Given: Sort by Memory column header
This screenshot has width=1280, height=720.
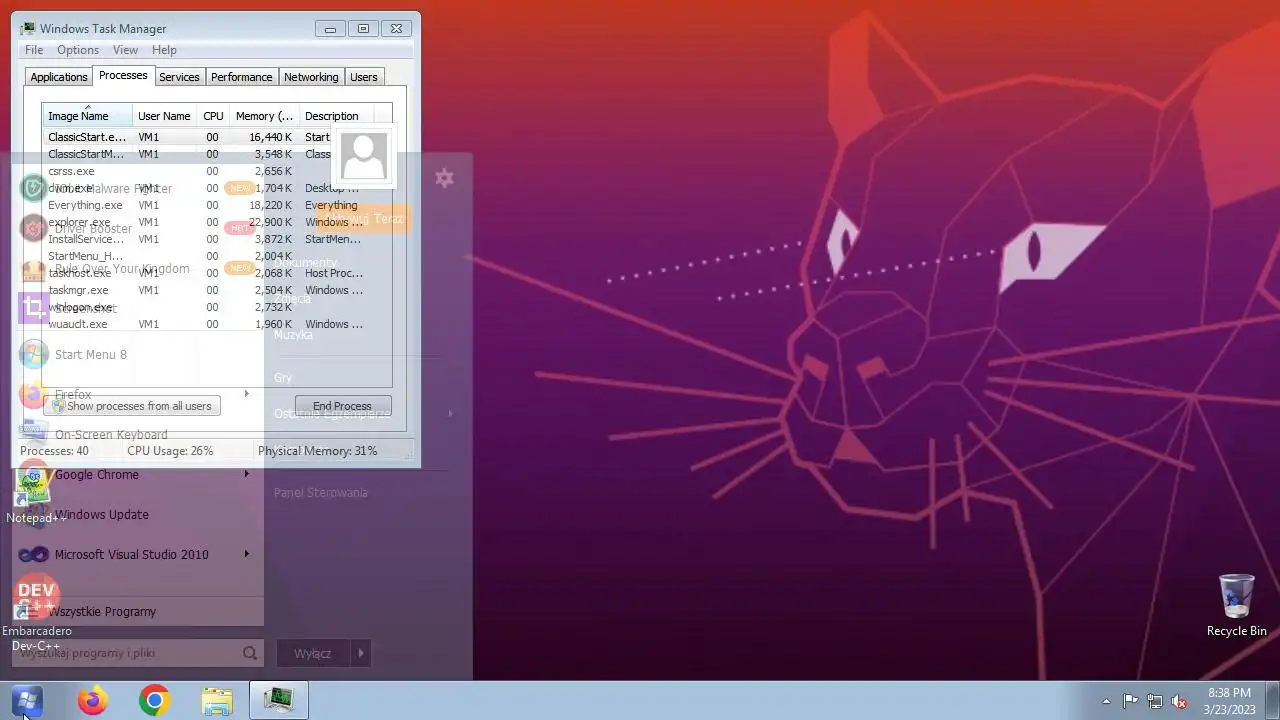Looking at the screenshot, I should pyautogui.click(x=264, y=116).
